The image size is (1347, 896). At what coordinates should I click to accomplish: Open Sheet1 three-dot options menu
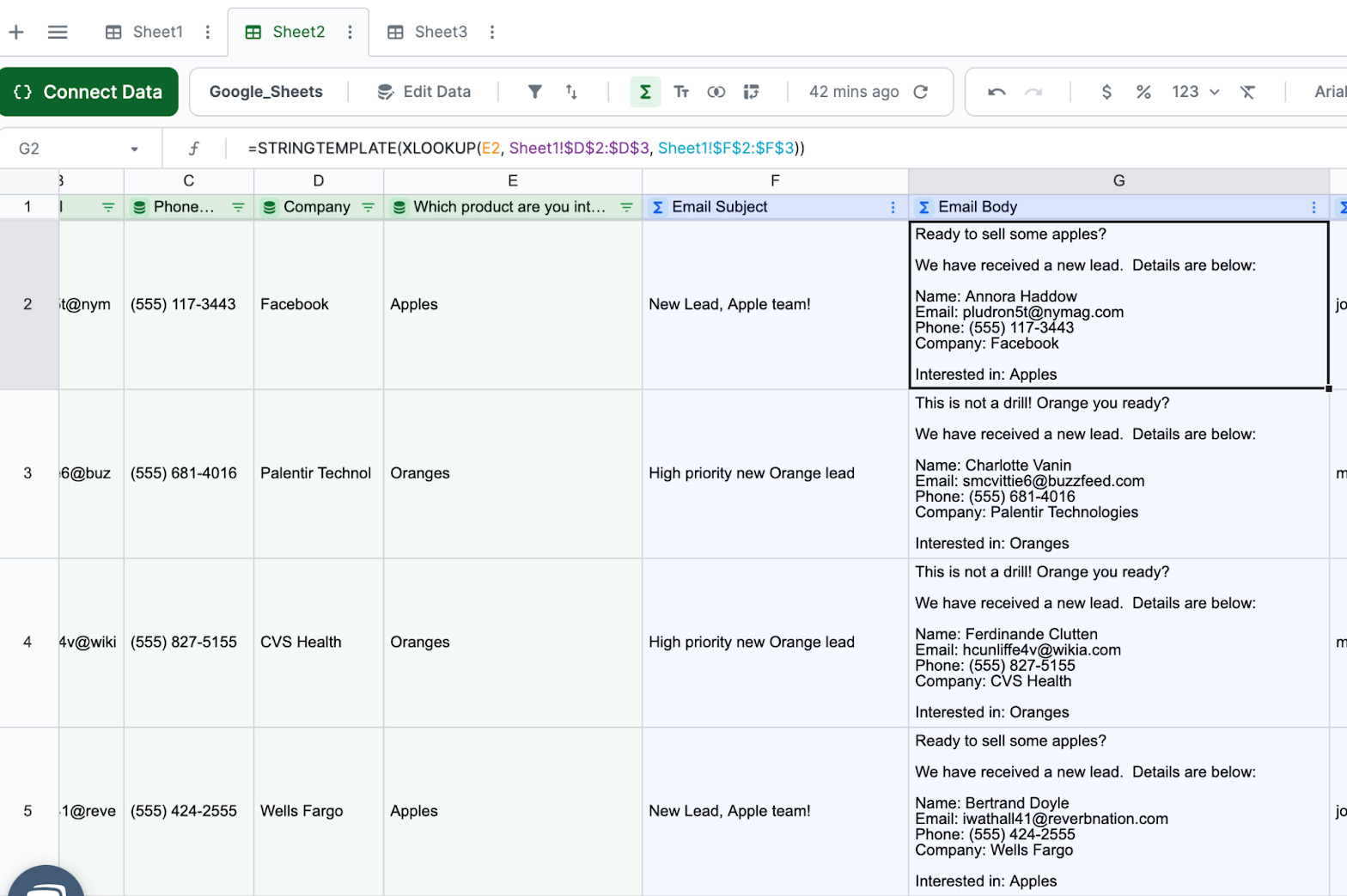click(207, 32)
